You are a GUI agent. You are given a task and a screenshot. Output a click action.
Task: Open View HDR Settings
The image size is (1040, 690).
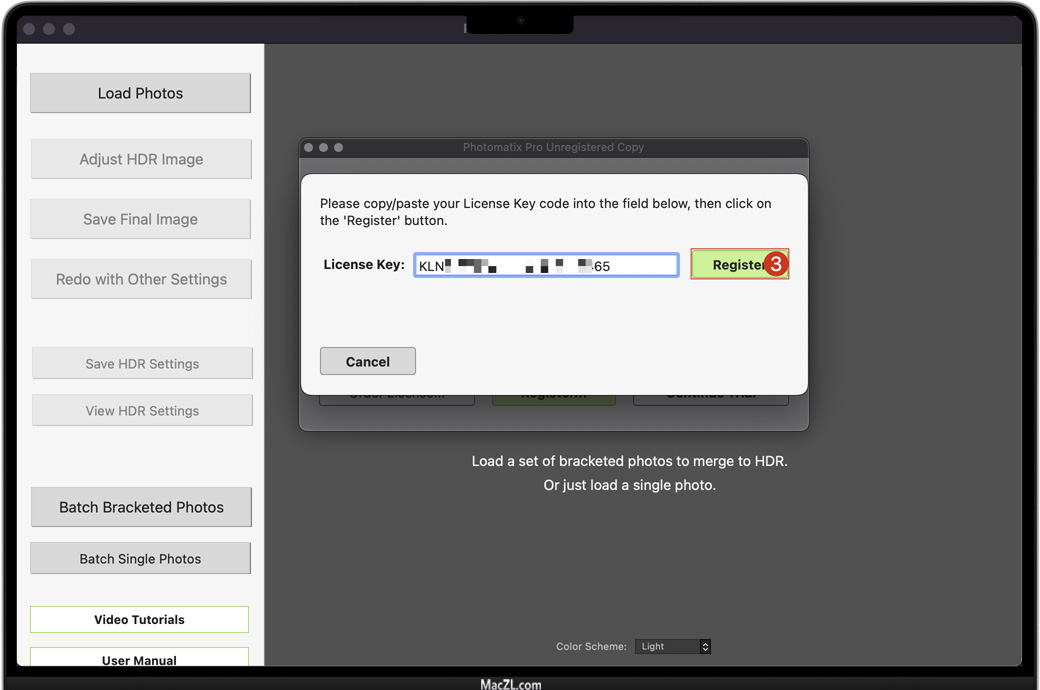(x=142, y=411)
